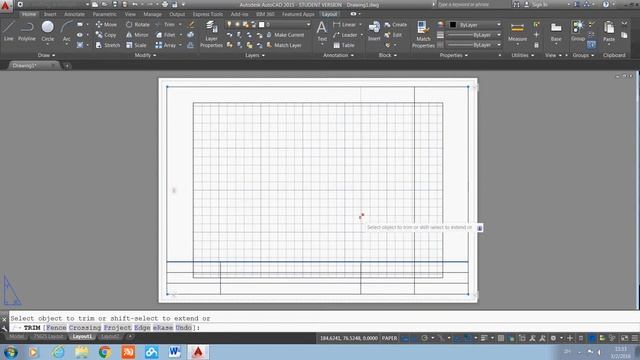Click the Paste clipboard tool

[x=609, y=31]
